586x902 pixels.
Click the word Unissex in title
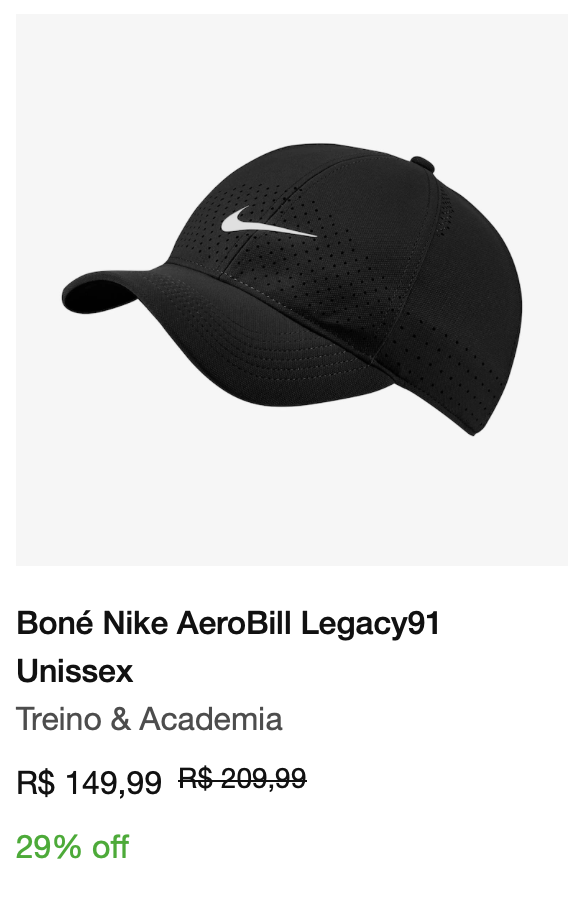tap(75, 671)
